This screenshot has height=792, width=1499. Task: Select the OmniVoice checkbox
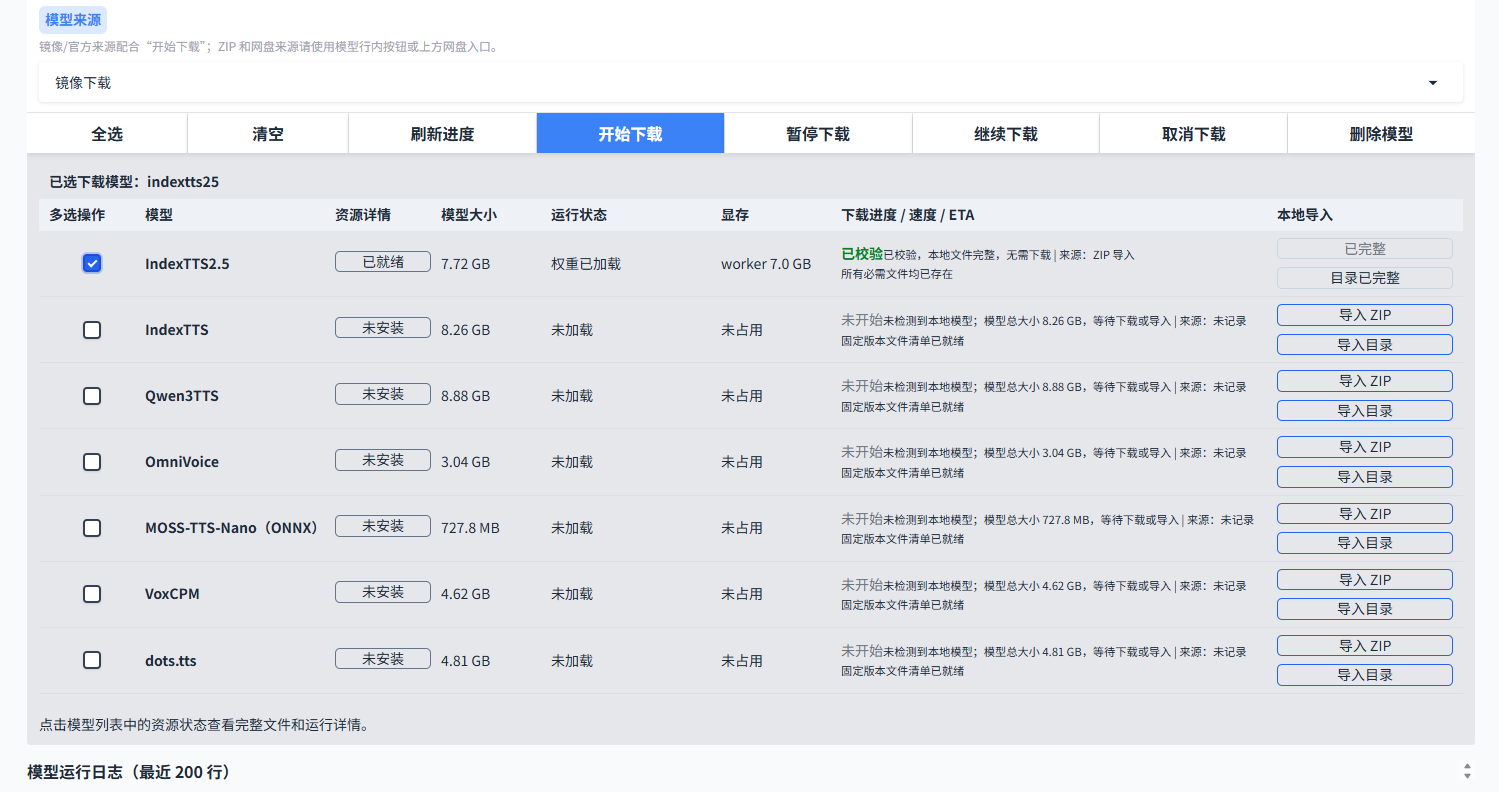92,461
